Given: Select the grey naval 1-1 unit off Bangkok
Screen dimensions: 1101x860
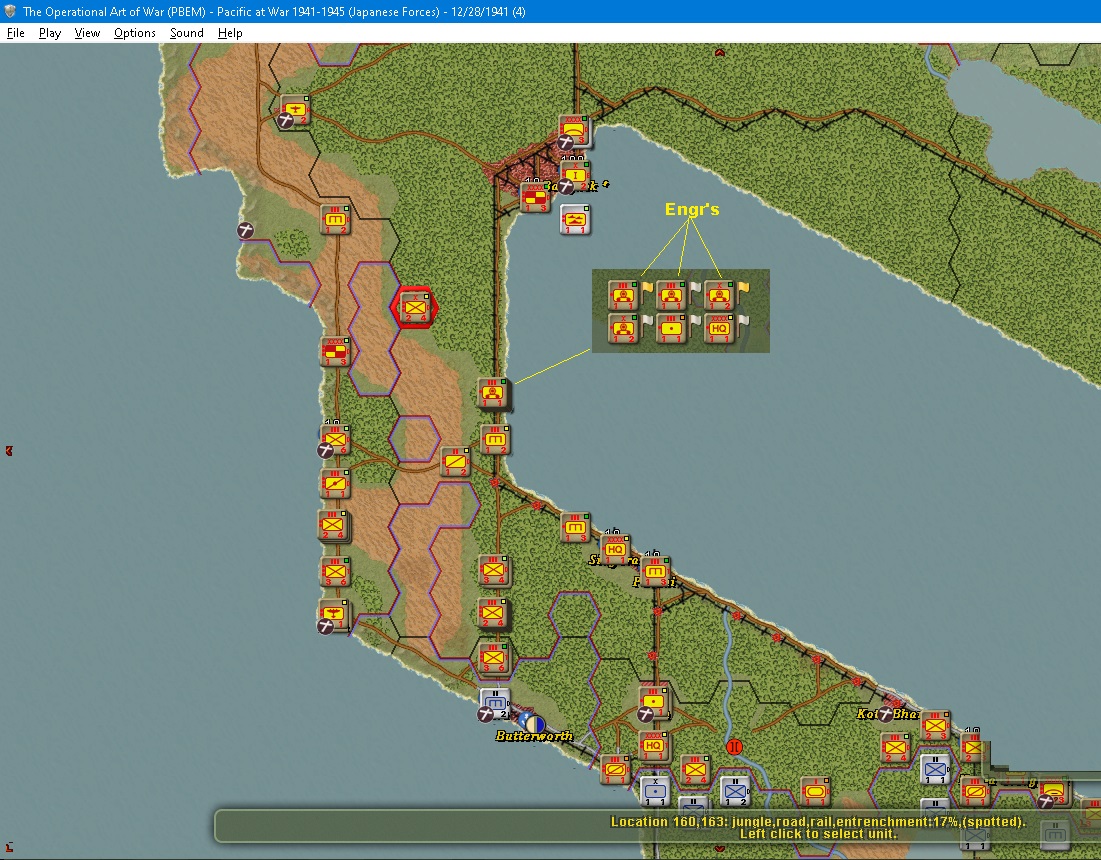Looking at the screenshot, I should coord(576,220).
